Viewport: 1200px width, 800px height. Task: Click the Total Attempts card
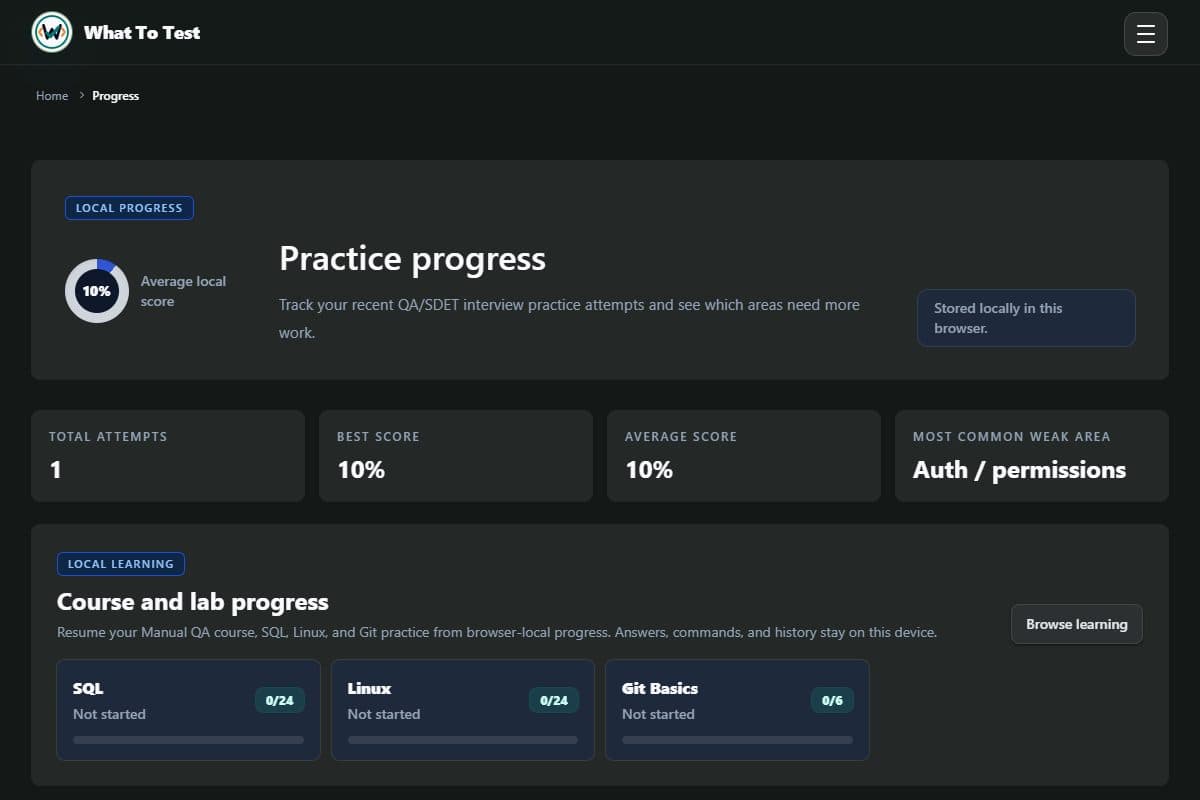point(168,456)
